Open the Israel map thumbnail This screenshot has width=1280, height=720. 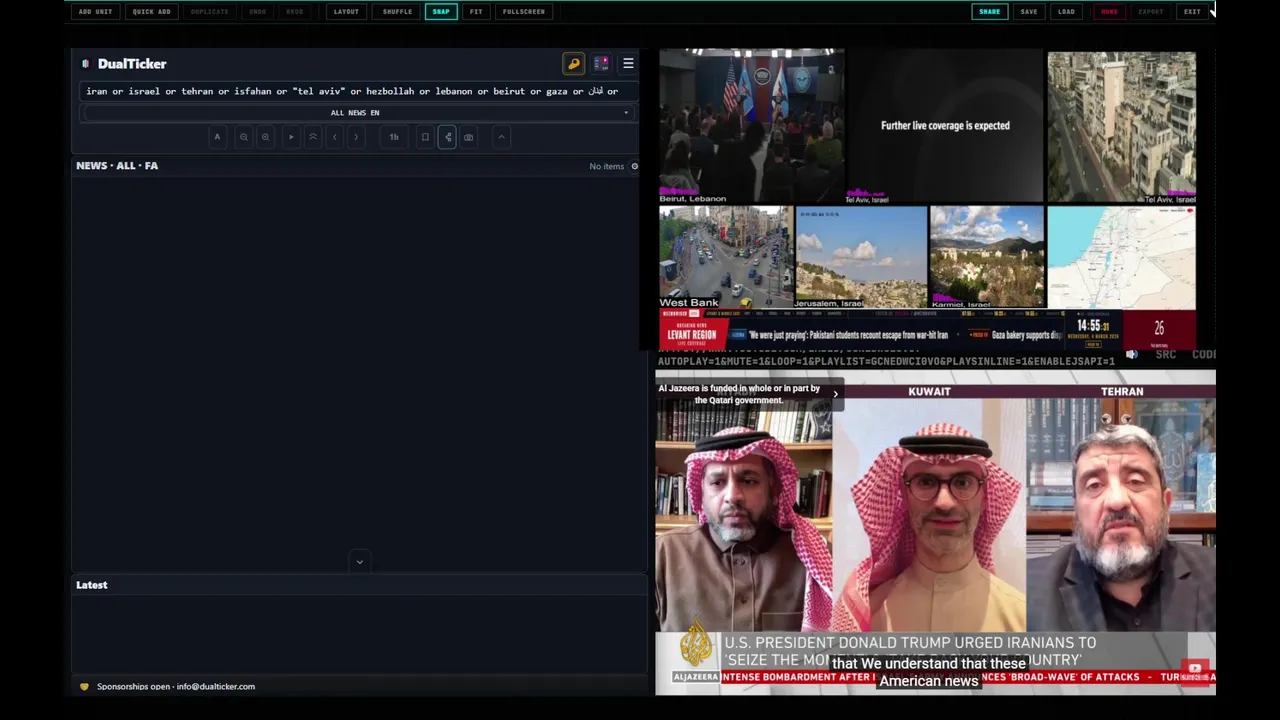click(1121, 257)
